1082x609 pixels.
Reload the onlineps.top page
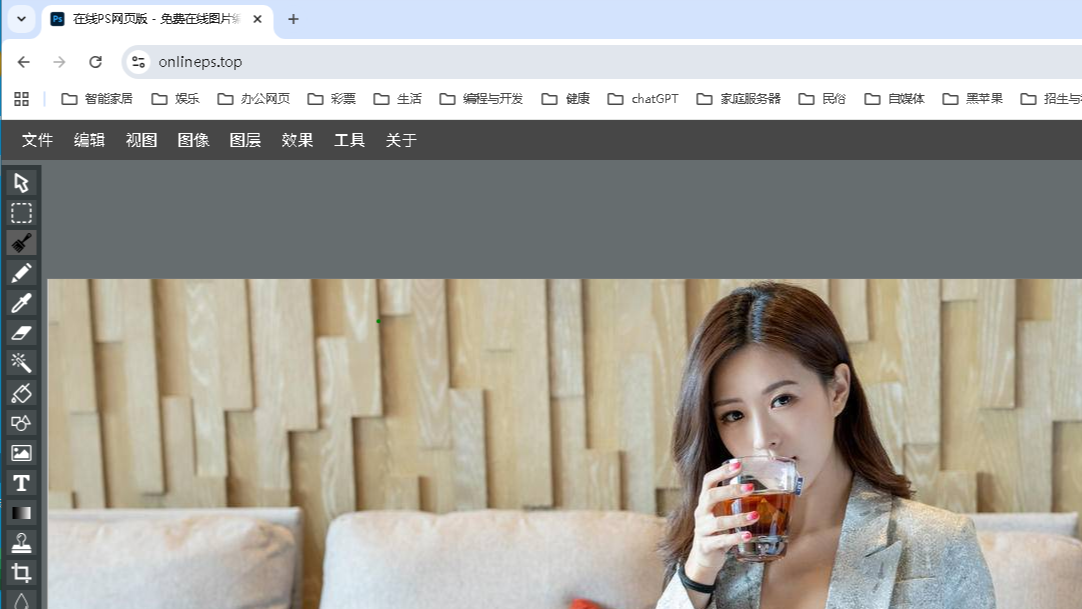(95, 61)
